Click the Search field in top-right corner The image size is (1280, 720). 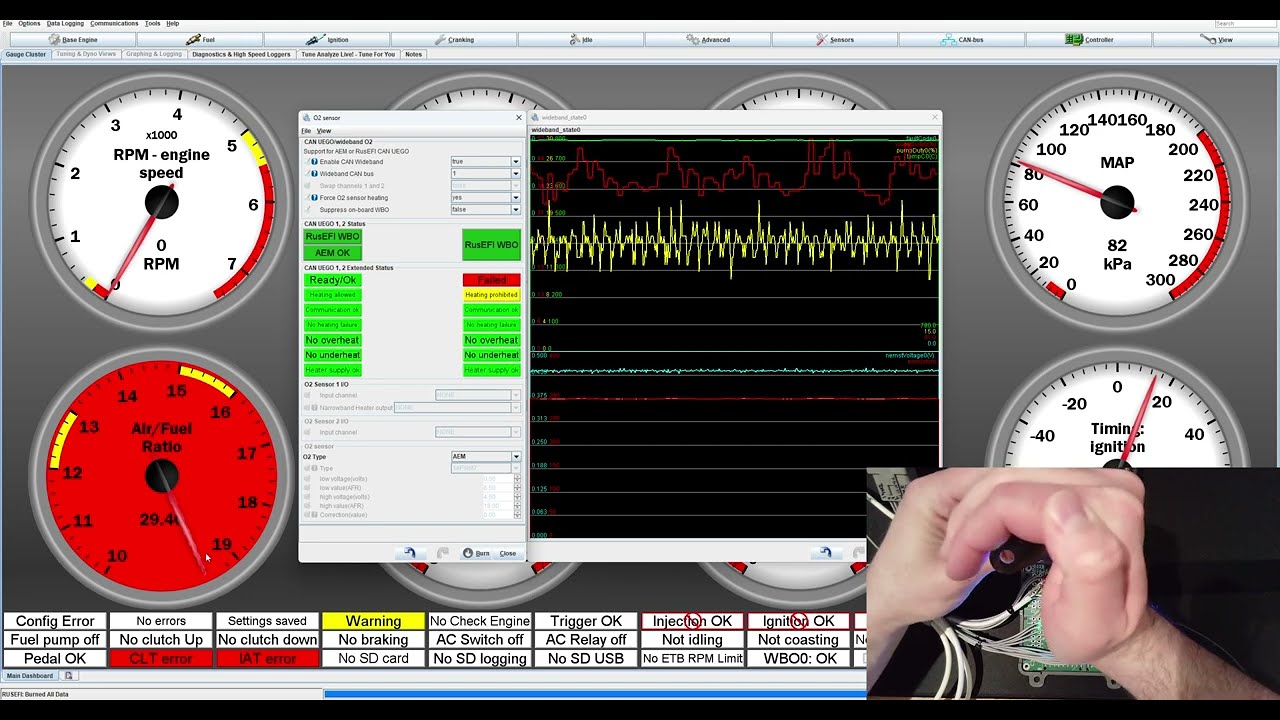[1246, 23]
